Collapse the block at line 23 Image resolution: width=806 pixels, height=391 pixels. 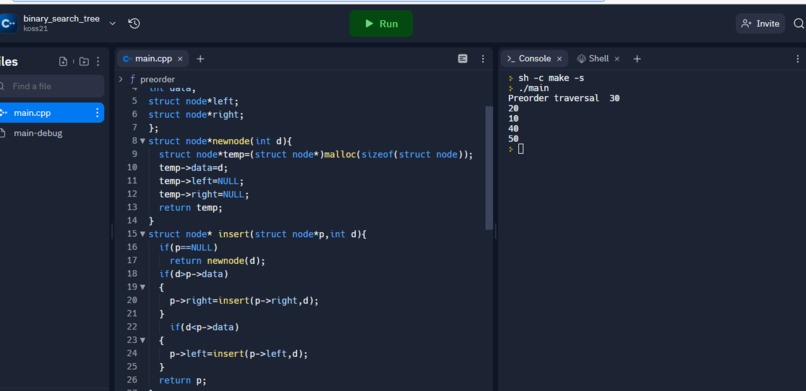(x=143, y=340)
